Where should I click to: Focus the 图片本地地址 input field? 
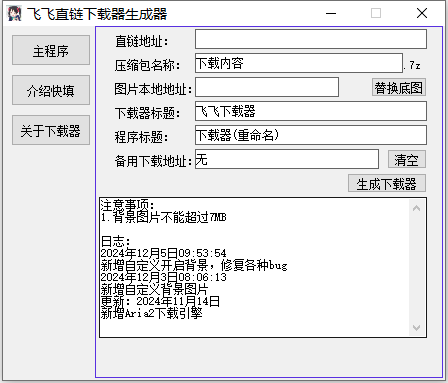[x=267, y=87]
